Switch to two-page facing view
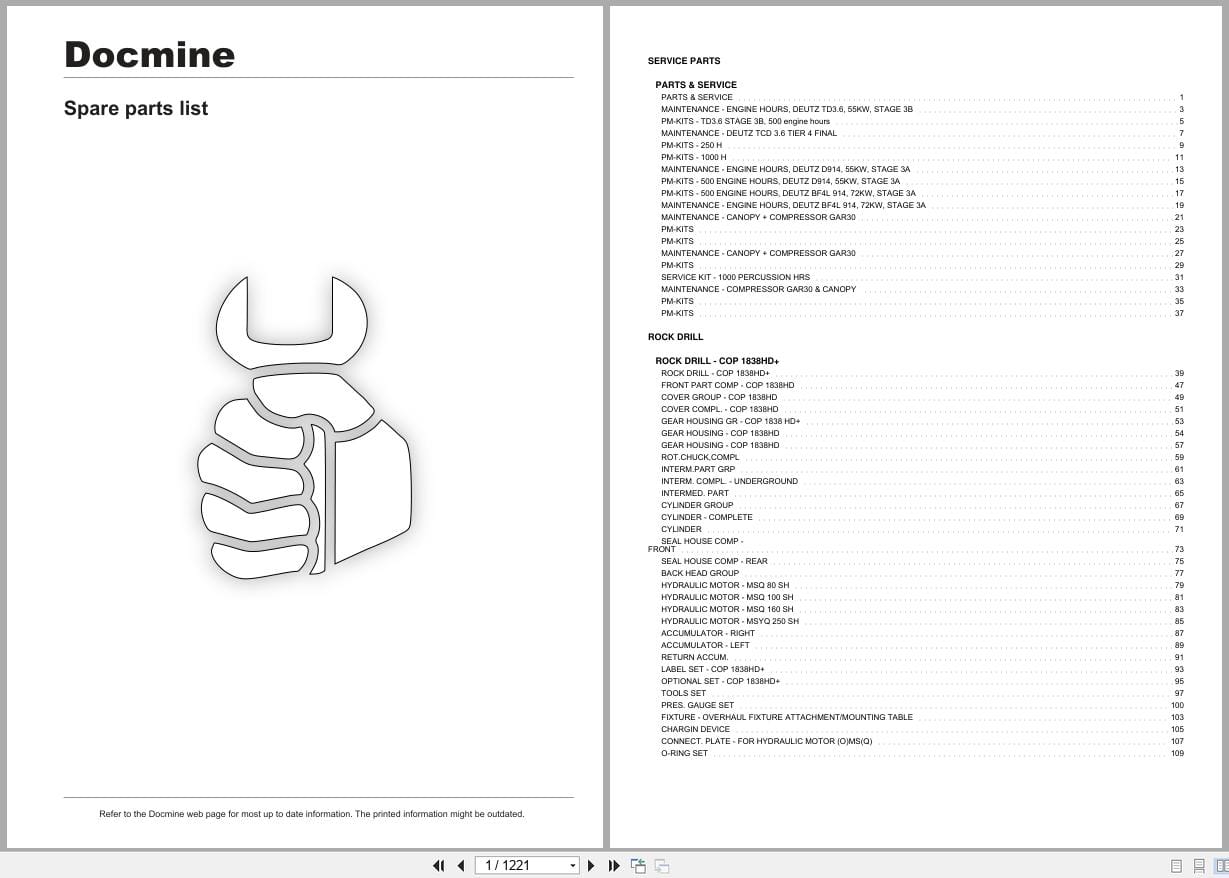The height and width of the screenshot is (878, 1229). tap(1221, 866)
